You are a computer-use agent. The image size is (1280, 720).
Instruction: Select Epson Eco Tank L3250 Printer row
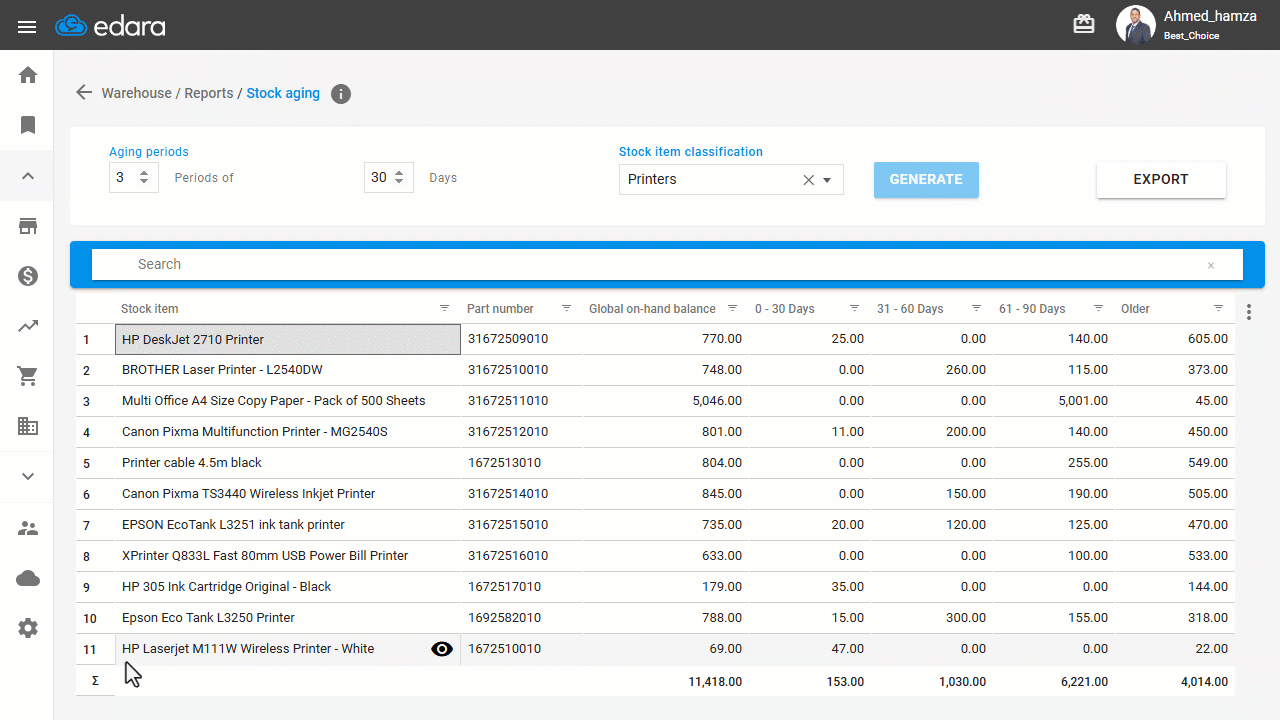288,618
